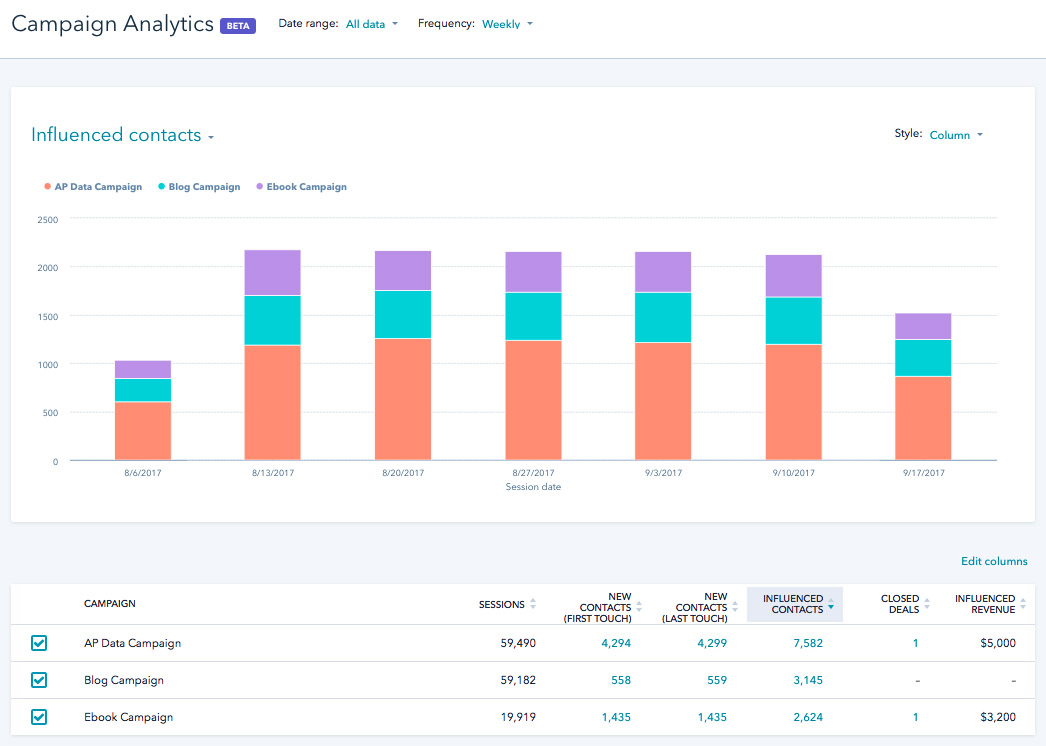Image resolution: width=1046 pixels, height=746 pixels.
Task: Deselect the Ebook Campaign checkbox
Action: (x=39, y=717)
